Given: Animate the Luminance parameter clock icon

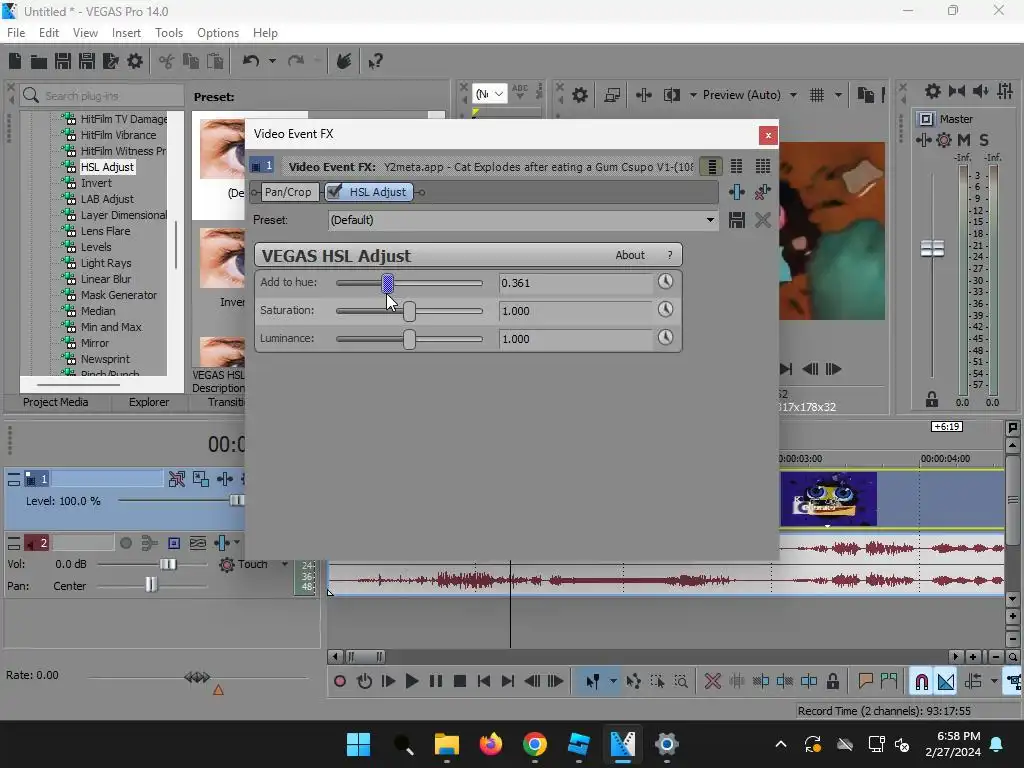Looking at the screenshot, I should pyautogui.click(x=665, y=337).
